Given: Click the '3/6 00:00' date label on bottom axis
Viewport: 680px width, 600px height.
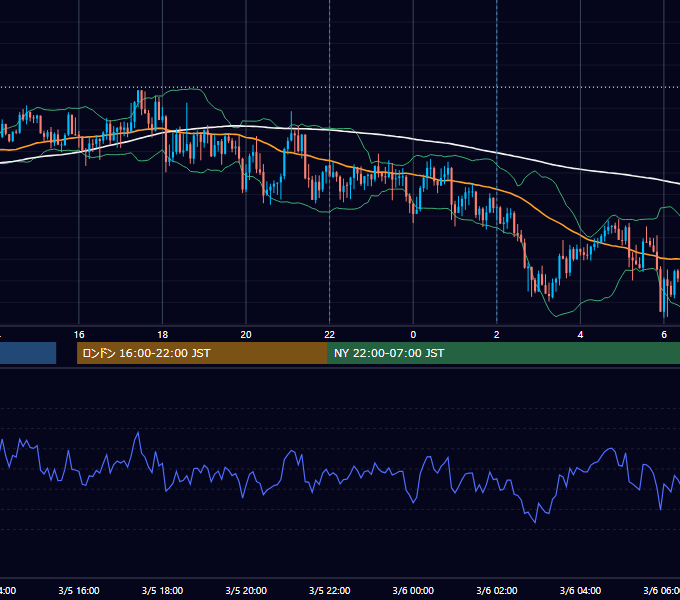Looking at the screenshot, I should point(413,590).
